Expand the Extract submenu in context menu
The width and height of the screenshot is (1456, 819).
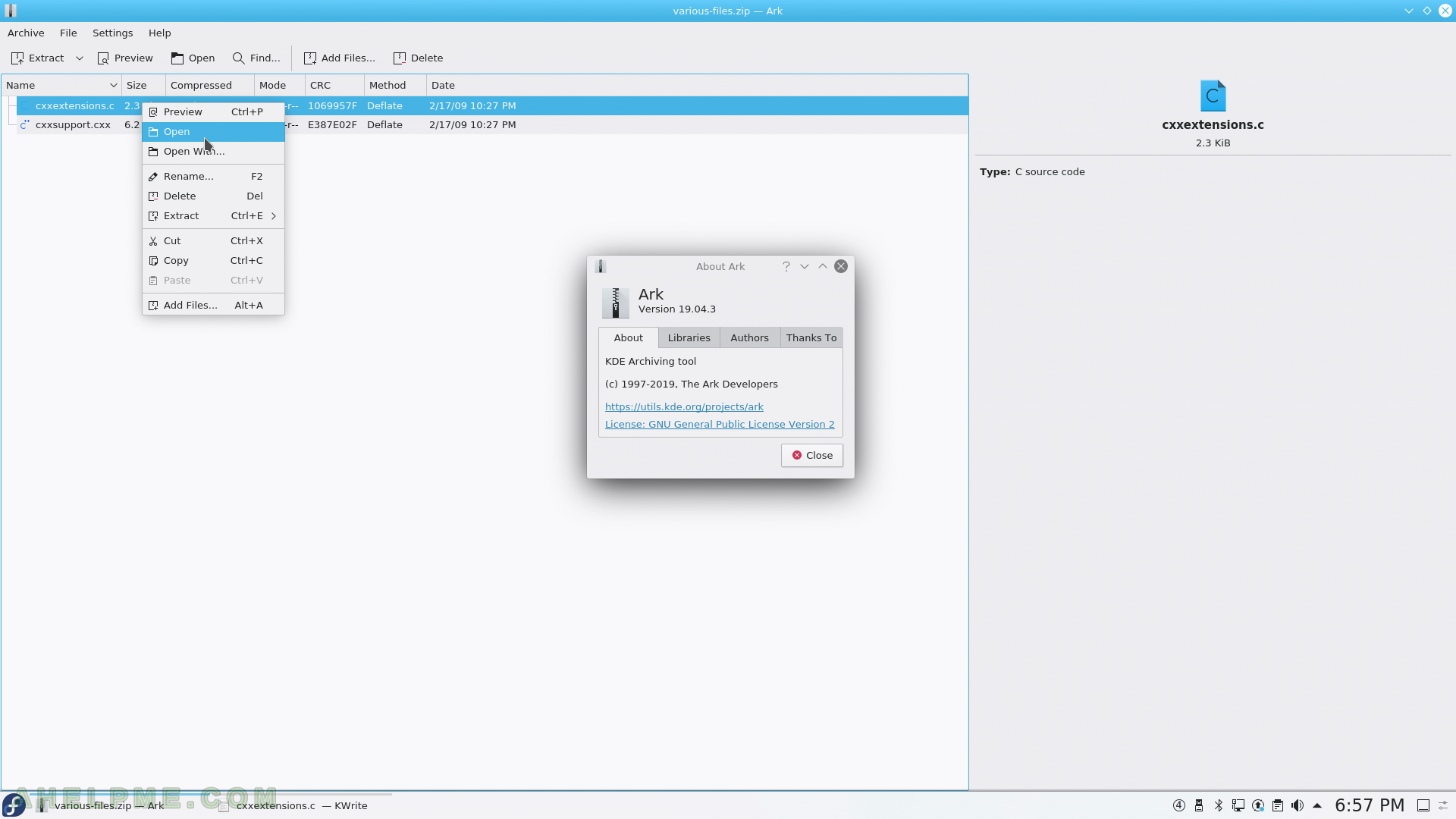[x=213, y=216]
